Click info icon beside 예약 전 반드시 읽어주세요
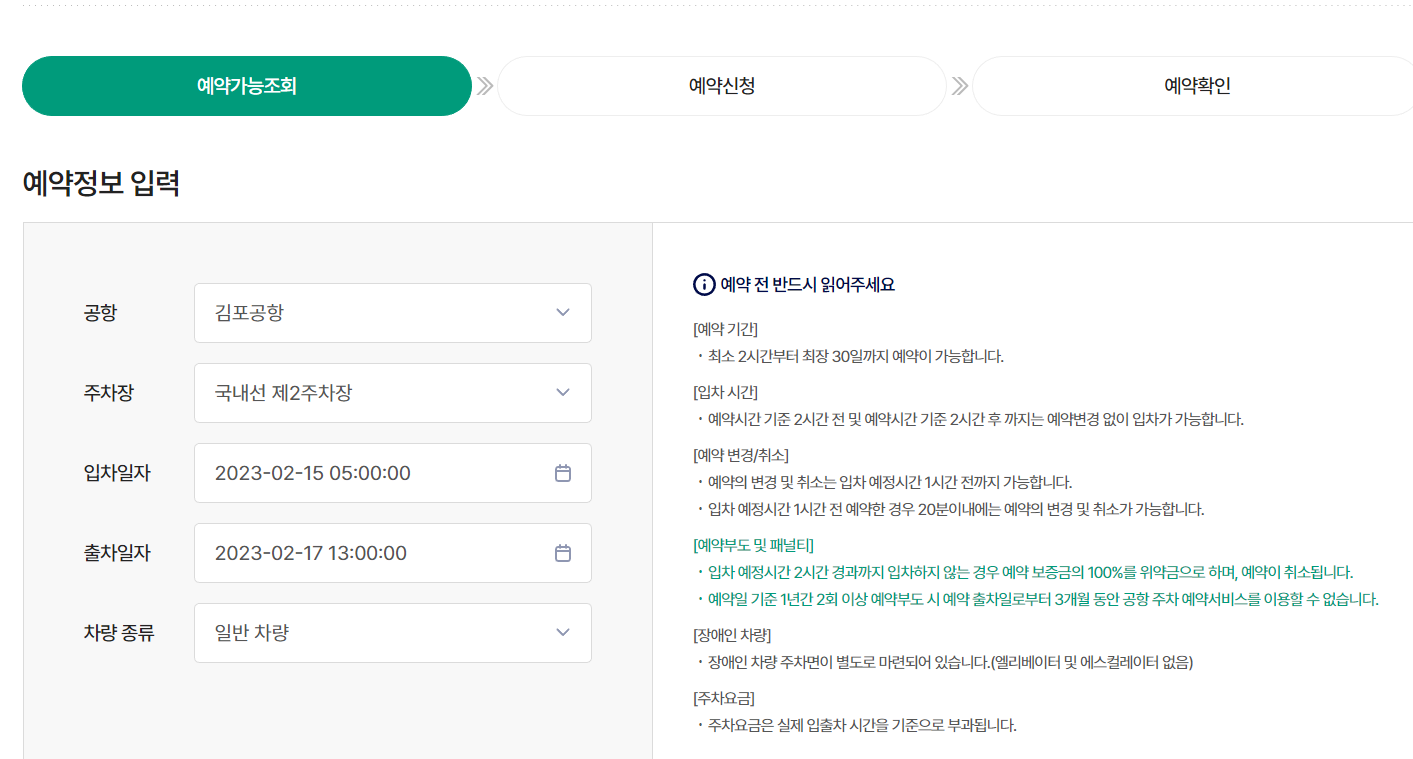Screen dimensions: 1413x759 point(704,285)
